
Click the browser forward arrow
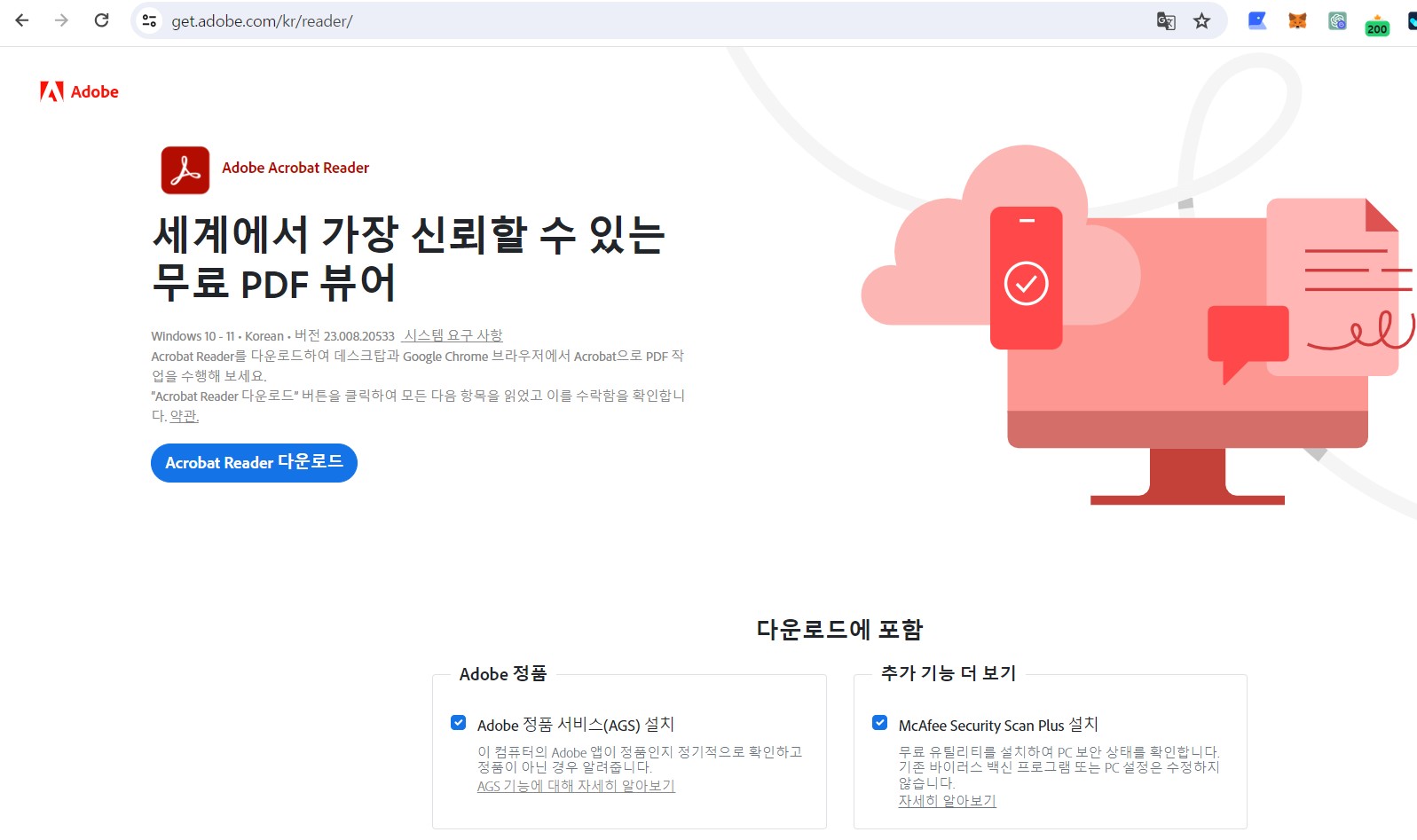tap(61, 20)
